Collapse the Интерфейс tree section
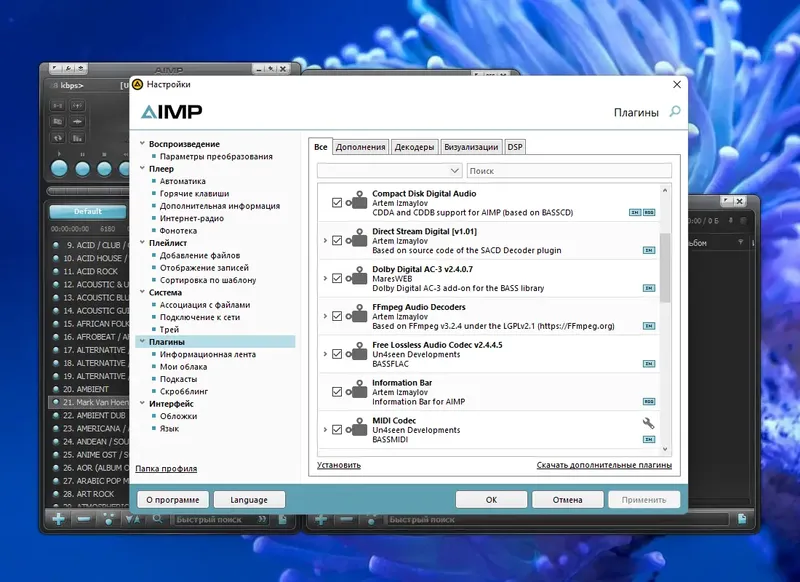The width and height of the screenshot is (800, 582). coord(142,403)
